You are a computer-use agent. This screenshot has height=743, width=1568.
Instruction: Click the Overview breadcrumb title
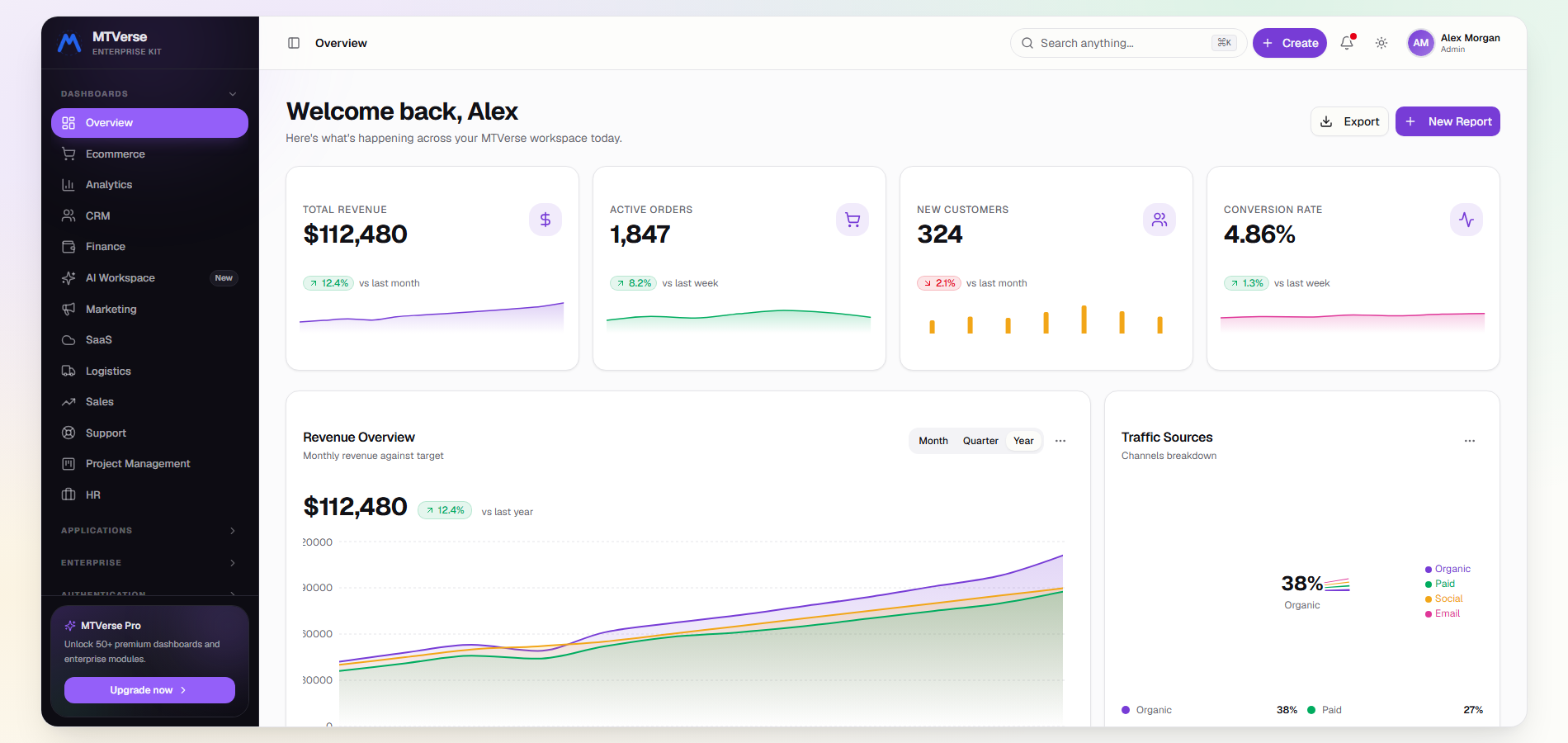[x=341, y=43]
